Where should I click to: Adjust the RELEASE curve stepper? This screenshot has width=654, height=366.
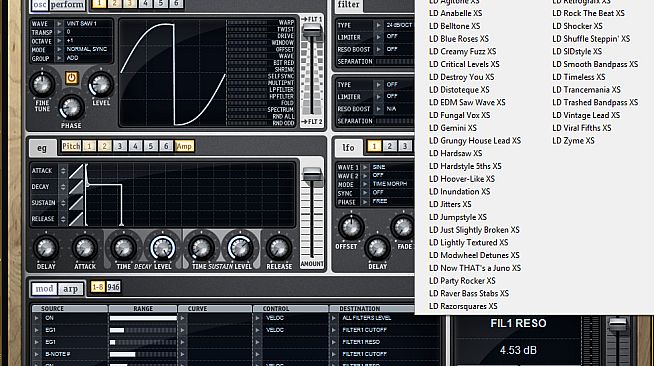[63, 219]
